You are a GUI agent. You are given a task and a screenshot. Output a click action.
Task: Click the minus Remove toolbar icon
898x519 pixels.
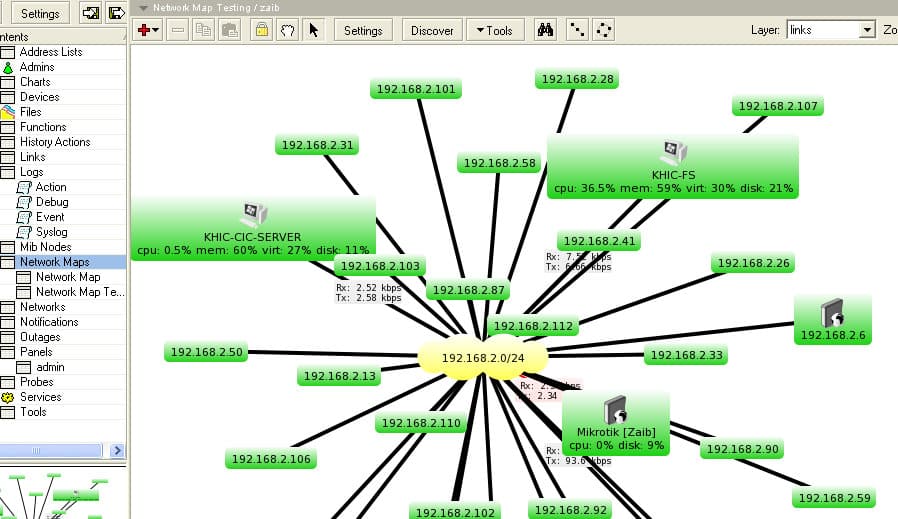(178, 30)
